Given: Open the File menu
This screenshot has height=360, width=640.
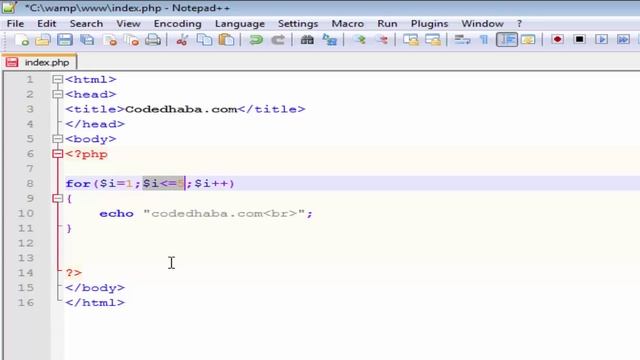Looking at the screenshot, I should click(x=16, y=24).
